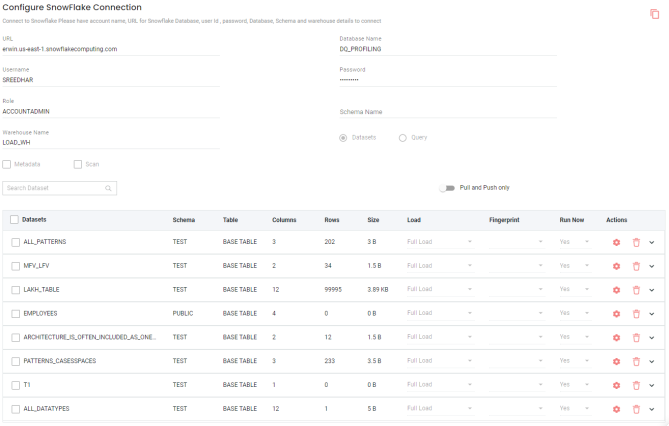This screenshot has height=426, width=669.
Task: Sort table by Rows column header
Action: [x=331, y=219]
